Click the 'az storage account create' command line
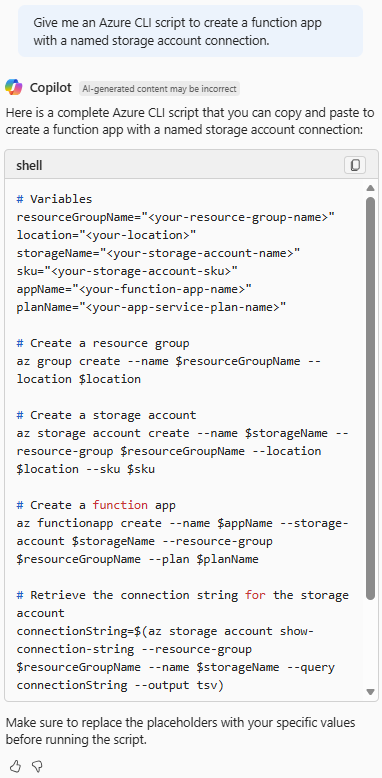The width and height of the screenshot is (382, 778). pos(183,433)
